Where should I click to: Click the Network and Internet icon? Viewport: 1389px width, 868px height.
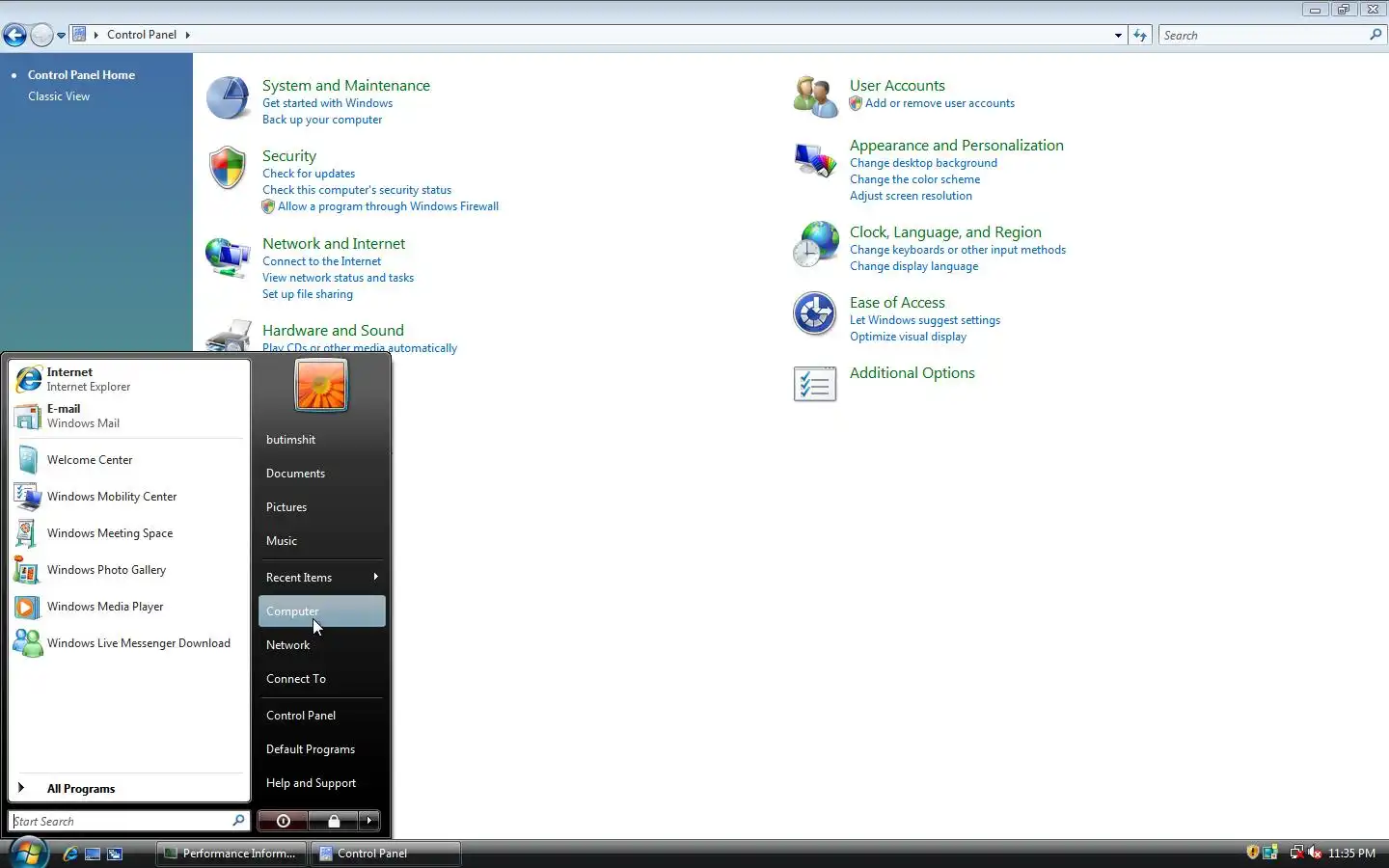[x=229, y=257]
